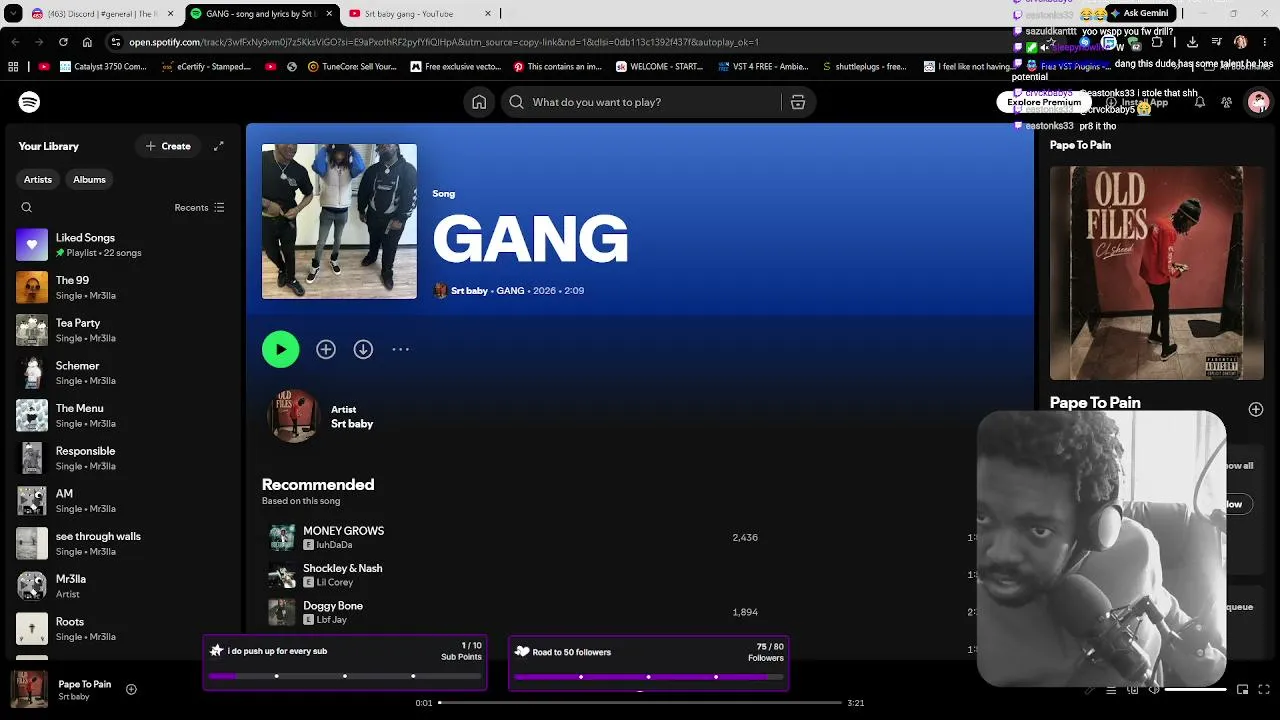Click Pape To Pain in the now-playing bar
The height and width of the screenshot is (720, 1280).
pos(85,685)
